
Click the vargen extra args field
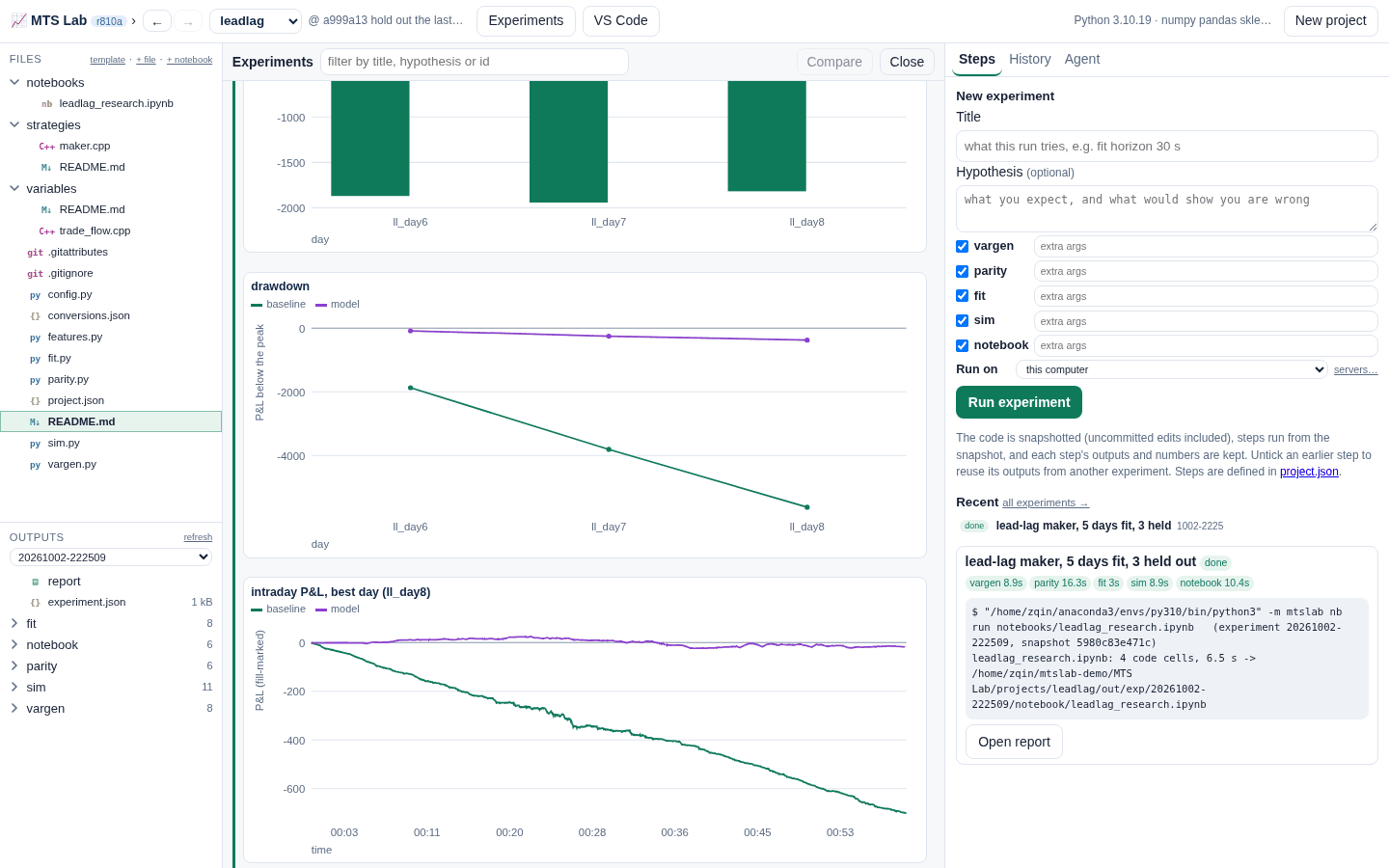tap(1206, 247)
